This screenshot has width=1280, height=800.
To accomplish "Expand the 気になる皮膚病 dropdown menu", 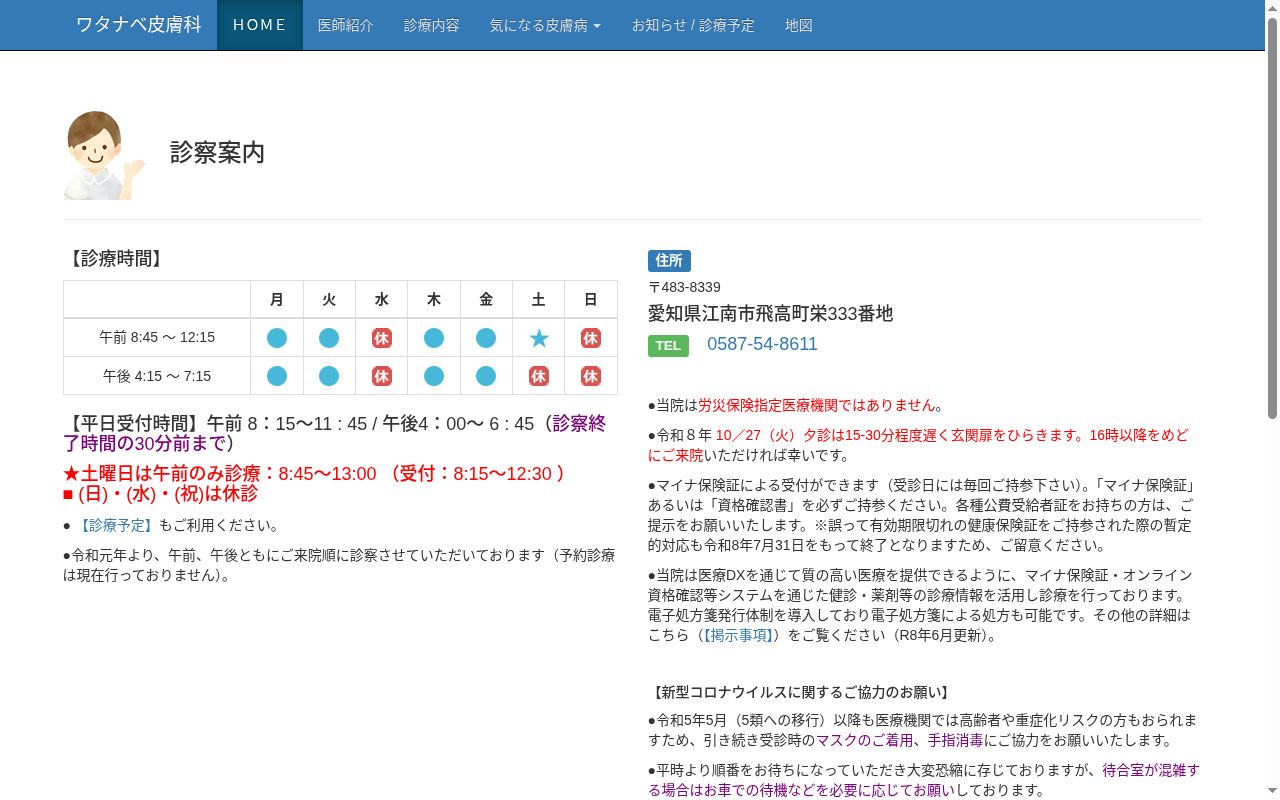I will [545, 25].
